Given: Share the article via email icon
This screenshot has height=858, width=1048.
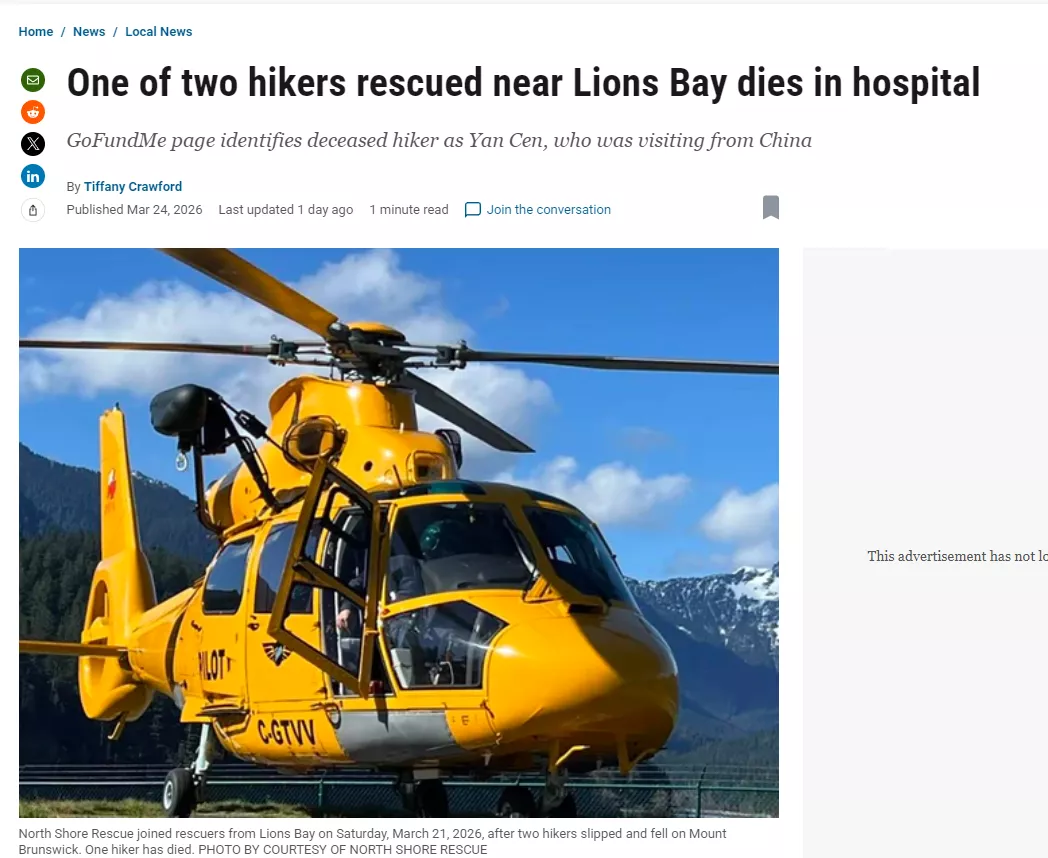Looking at the screenshot, I should click(33, 80).
